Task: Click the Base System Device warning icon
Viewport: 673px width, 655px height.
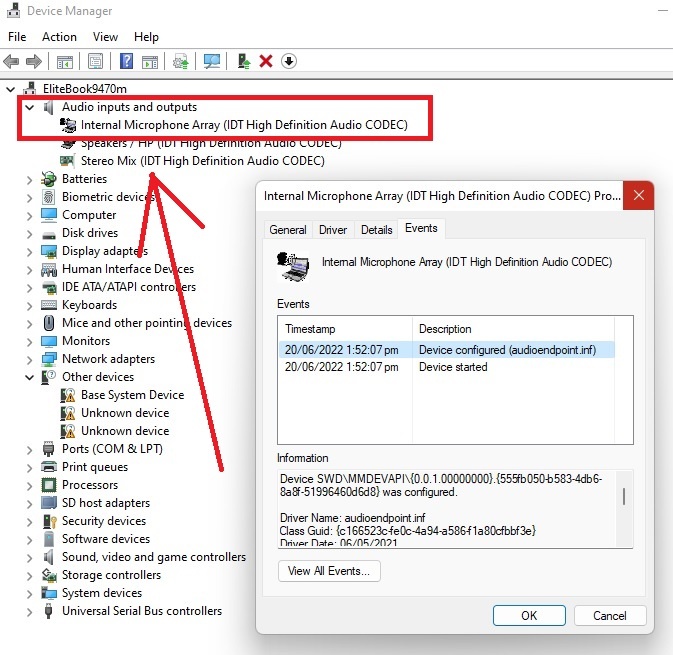Action: pyautogui.click(x=68, y=395)
